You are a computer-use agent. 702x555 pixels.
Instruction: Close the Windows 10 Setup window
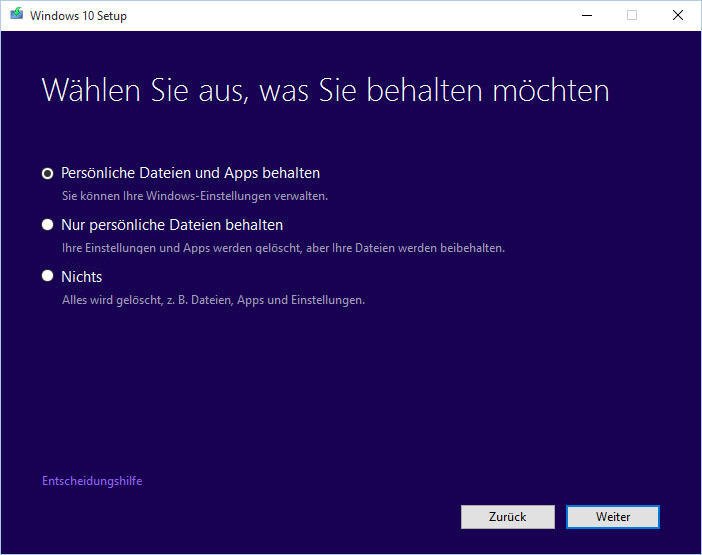tap(678, 16)
